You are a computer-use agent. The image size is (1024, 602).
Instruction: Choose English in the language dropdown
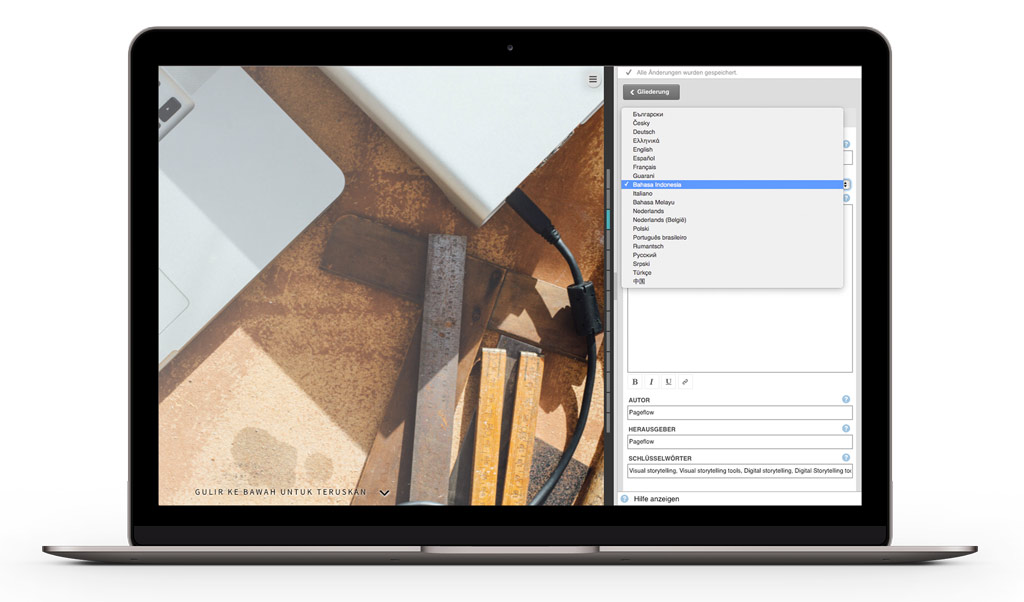coord(643,150)
